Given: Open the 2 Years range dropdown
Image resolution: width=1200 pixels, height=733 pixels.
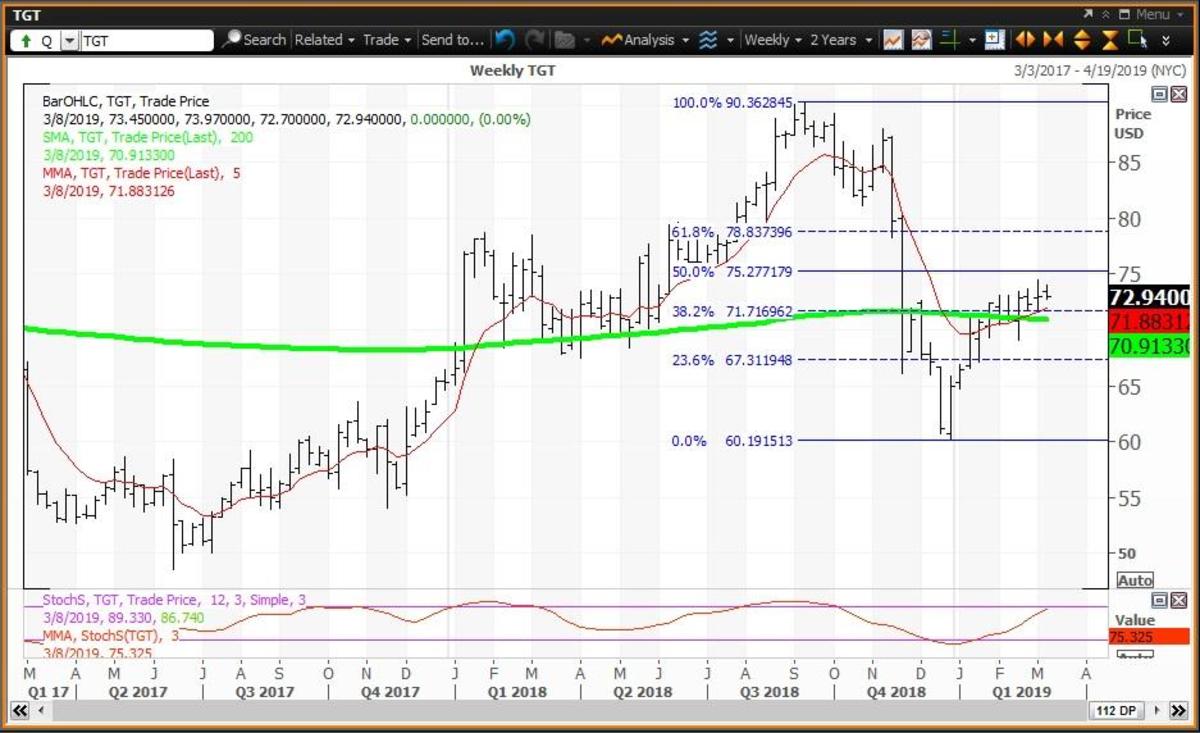Looking at the screenshot, I should (840, 40).
